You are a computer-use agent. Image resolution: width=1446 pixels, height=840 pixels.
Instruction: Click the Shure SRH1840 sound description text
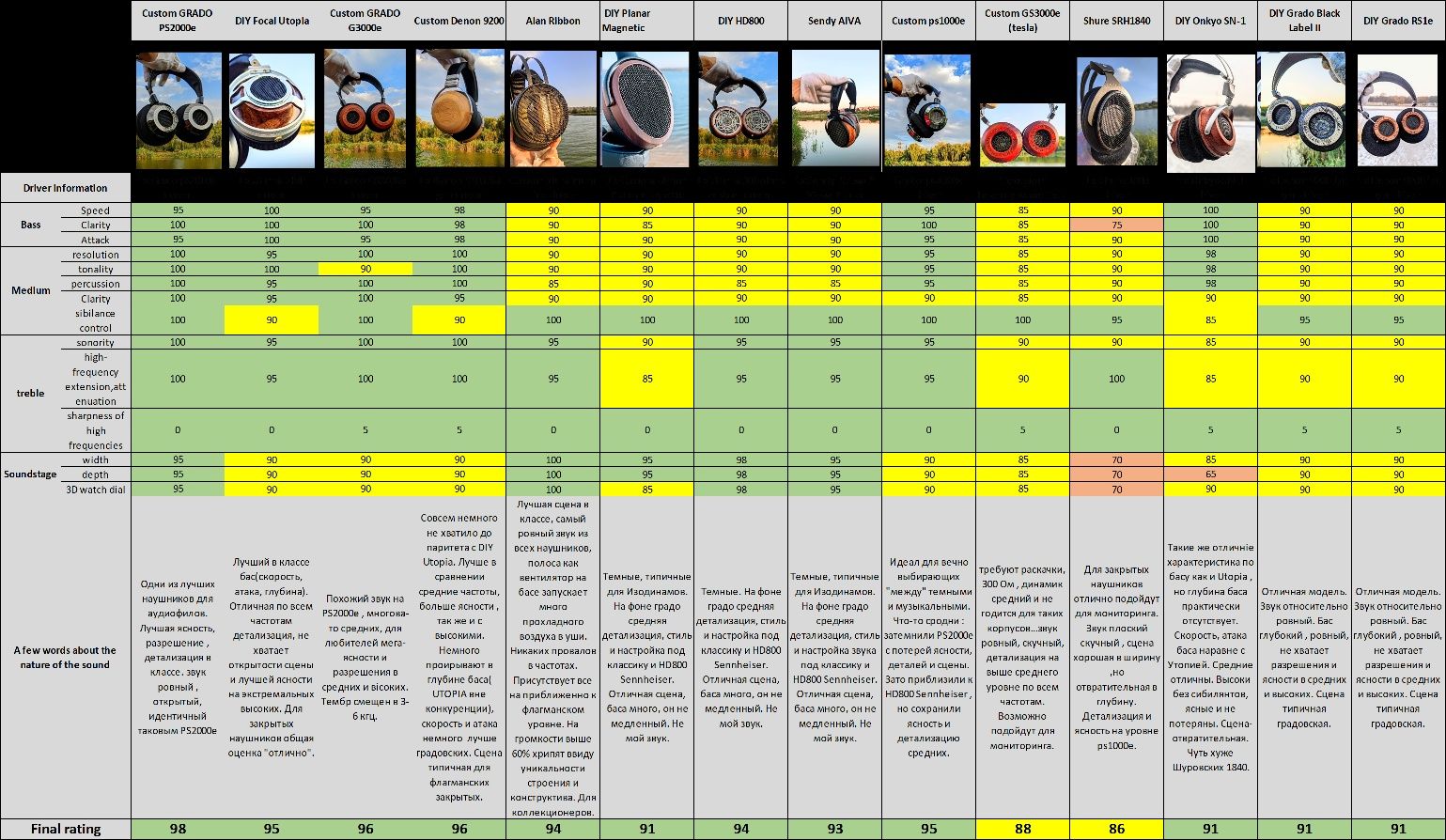tap(1116, 658)
